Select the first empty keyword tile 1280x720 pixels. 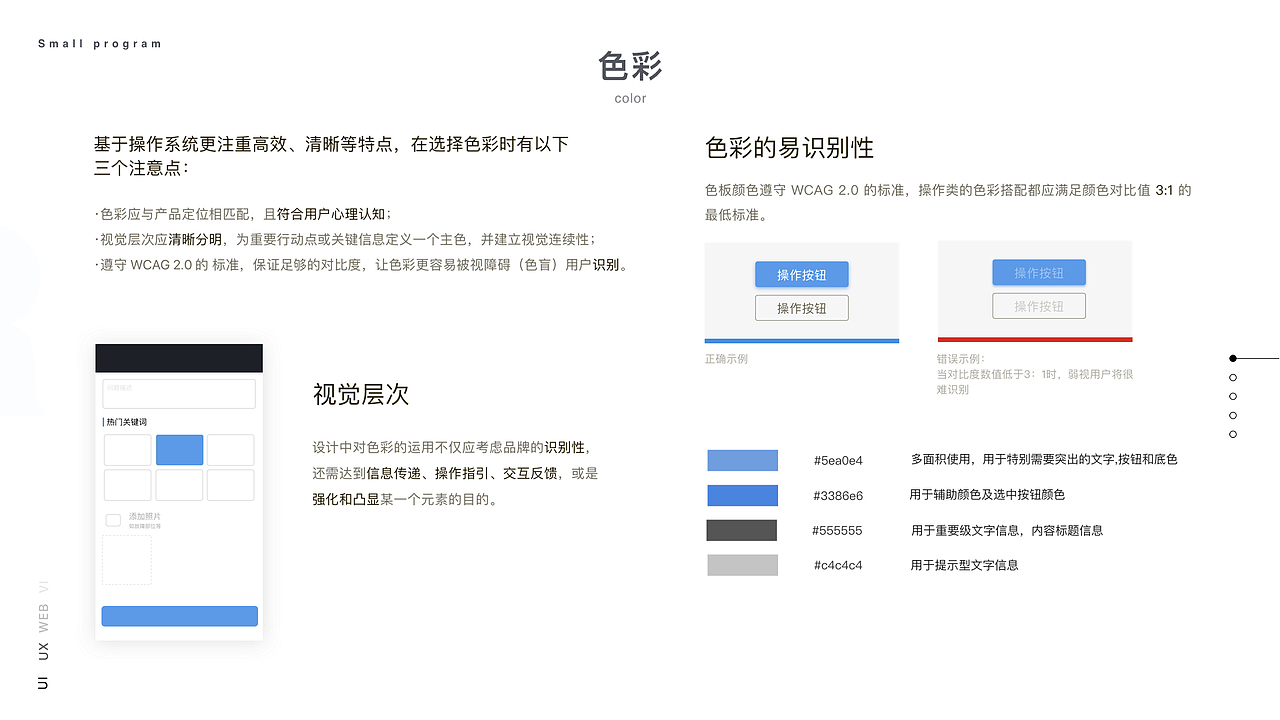pyautogui.click(x=127, y=450)
